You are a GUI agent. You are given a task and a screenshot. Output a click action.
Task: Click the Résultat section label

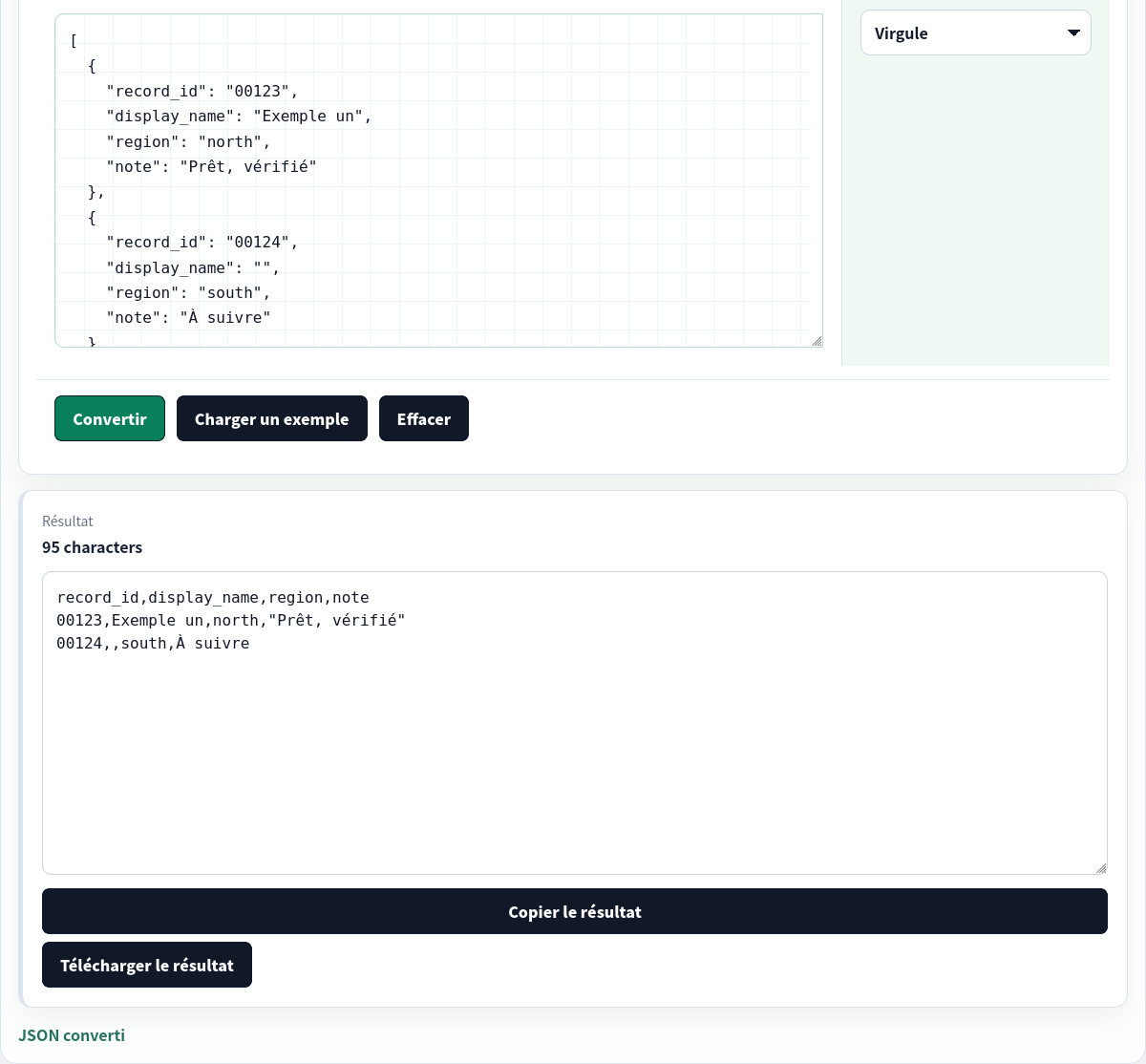point(68,521)
